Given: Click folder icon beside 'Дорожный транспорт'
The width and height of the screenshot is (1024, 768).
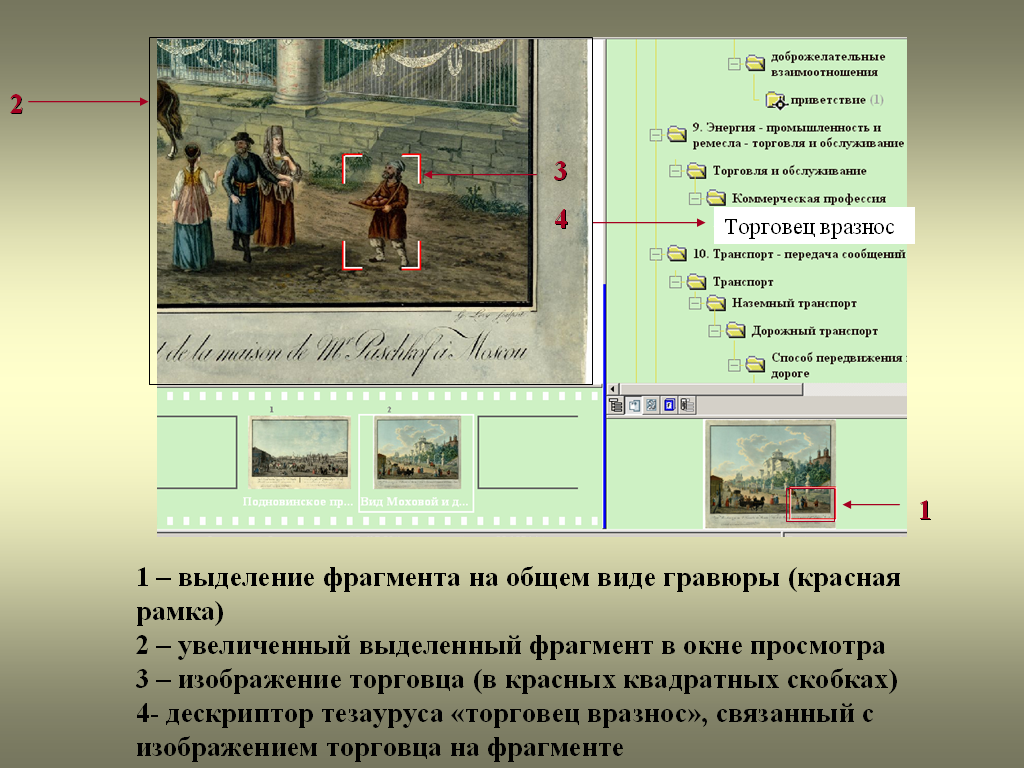Looking at the screenshot, I should click(x=736, y=330).
